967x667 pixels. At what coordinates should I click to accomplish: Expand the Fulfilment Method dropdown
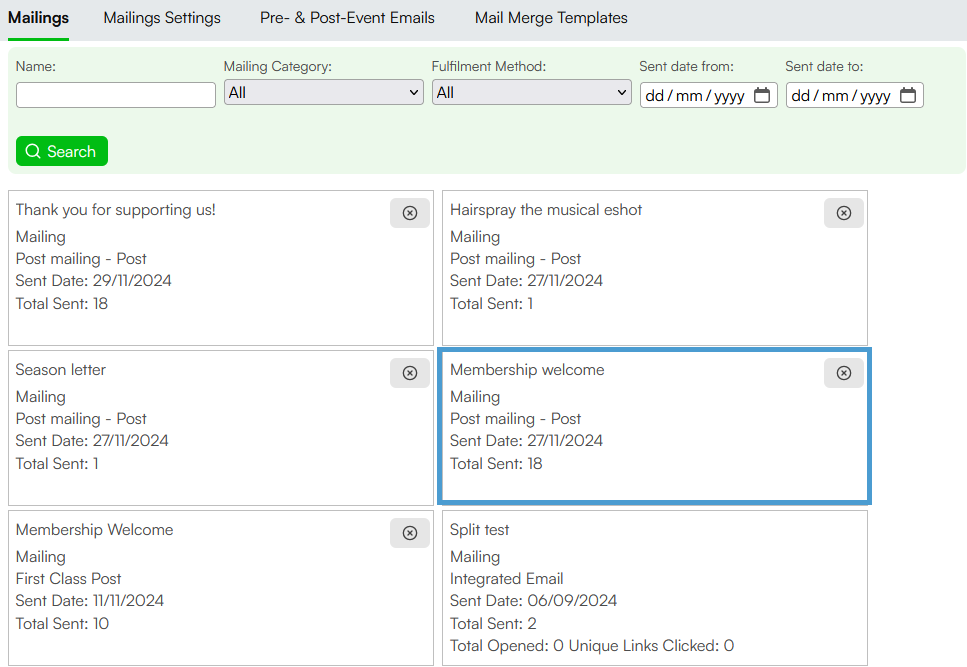[x=532, y=92]
